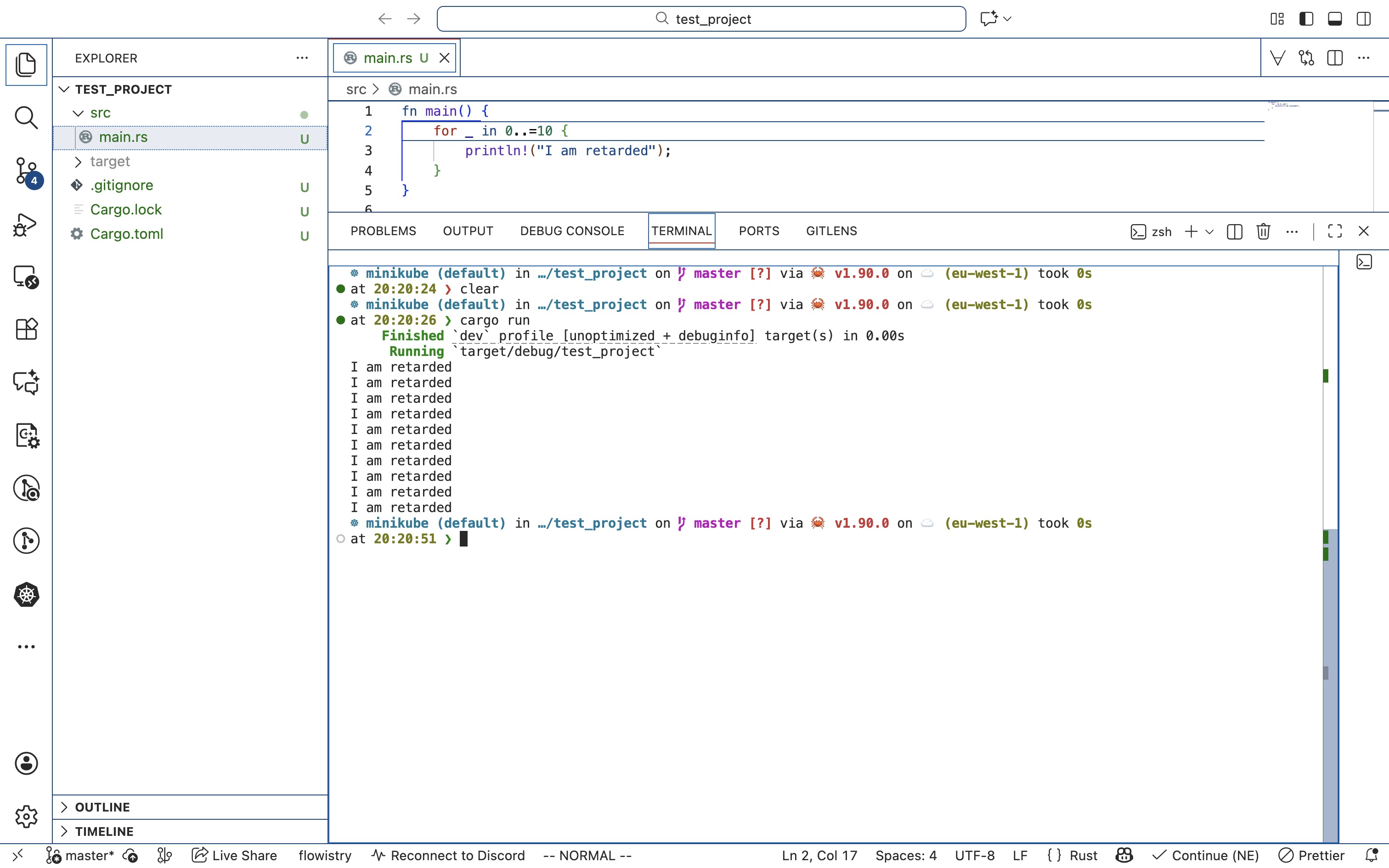Delete the terminal with trash icon
This screenshot has height=868, width=1389.
pos(1263,231)
